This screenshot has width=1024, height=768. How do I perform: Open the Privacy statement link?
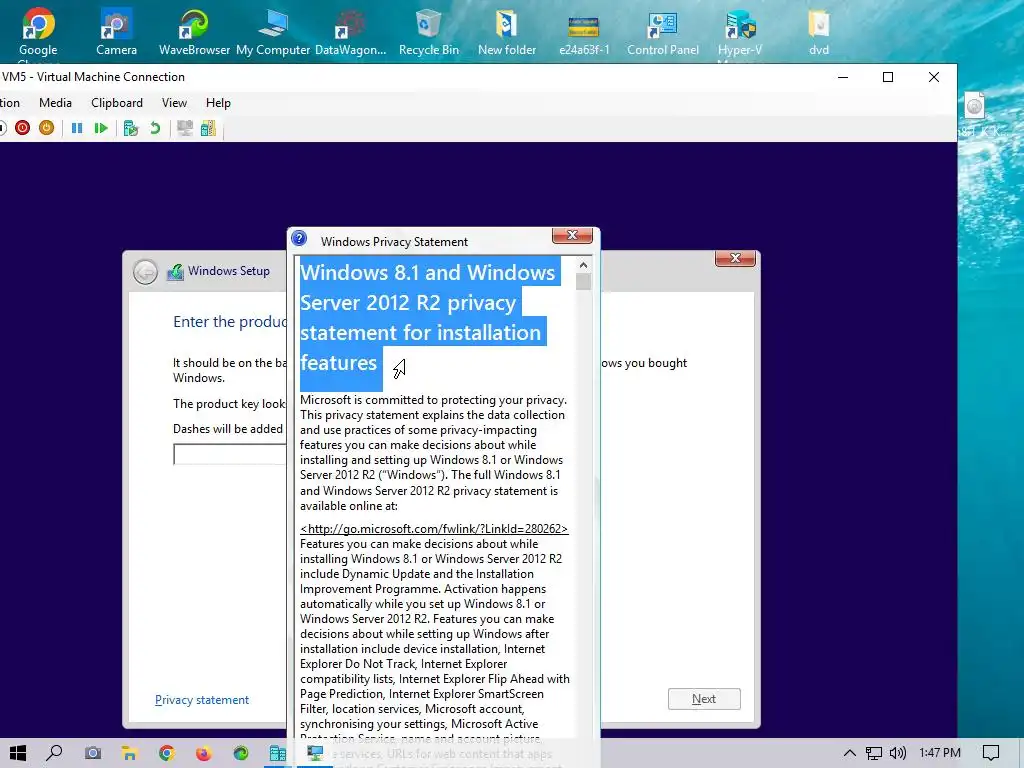click(x=202, y=700)
